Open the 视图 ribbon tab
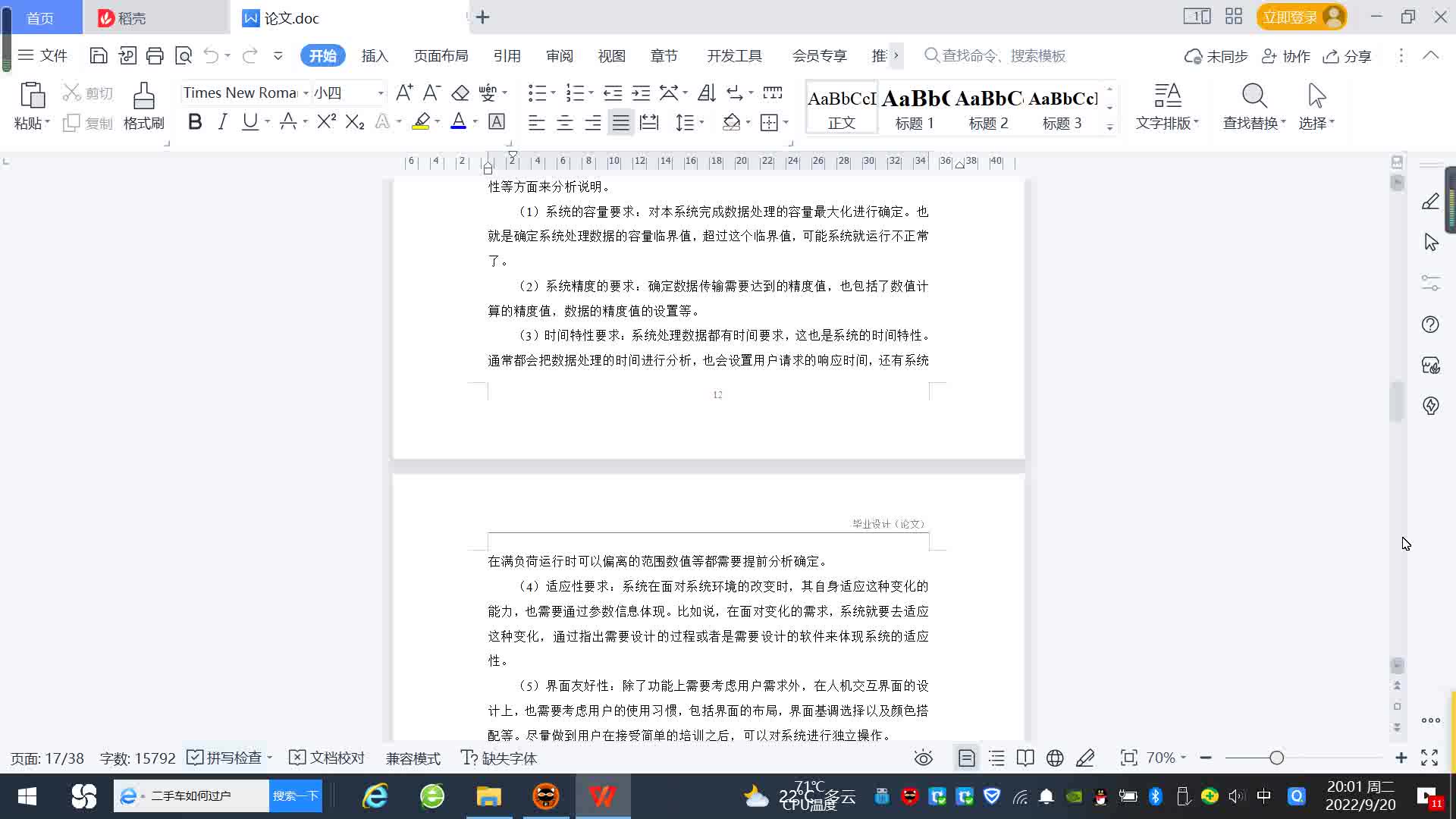The image size is (1456, 819). point(612,55)
